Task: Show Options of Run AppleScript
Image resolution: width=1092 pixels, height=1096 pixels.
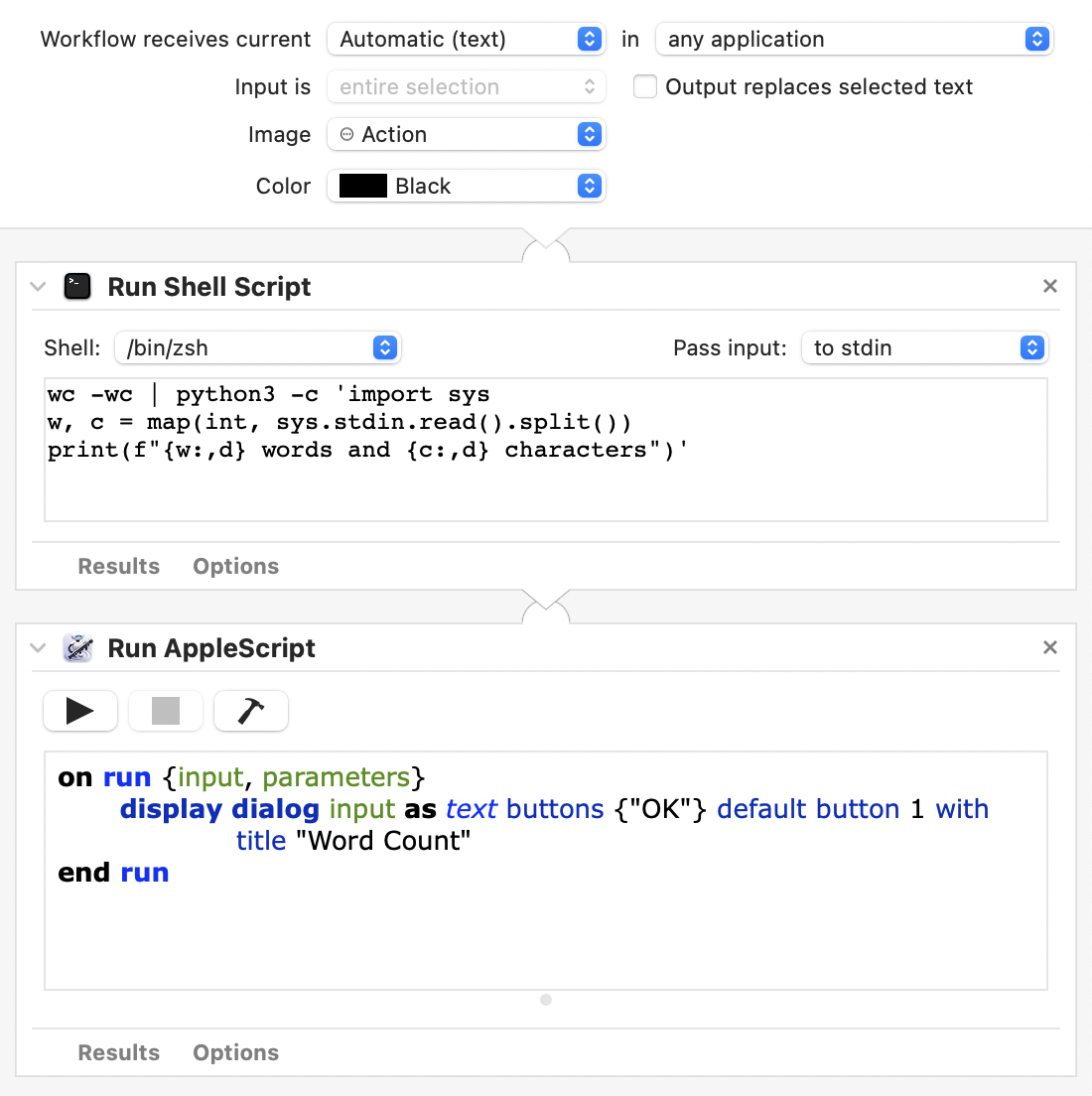Action: point(236,1052)
